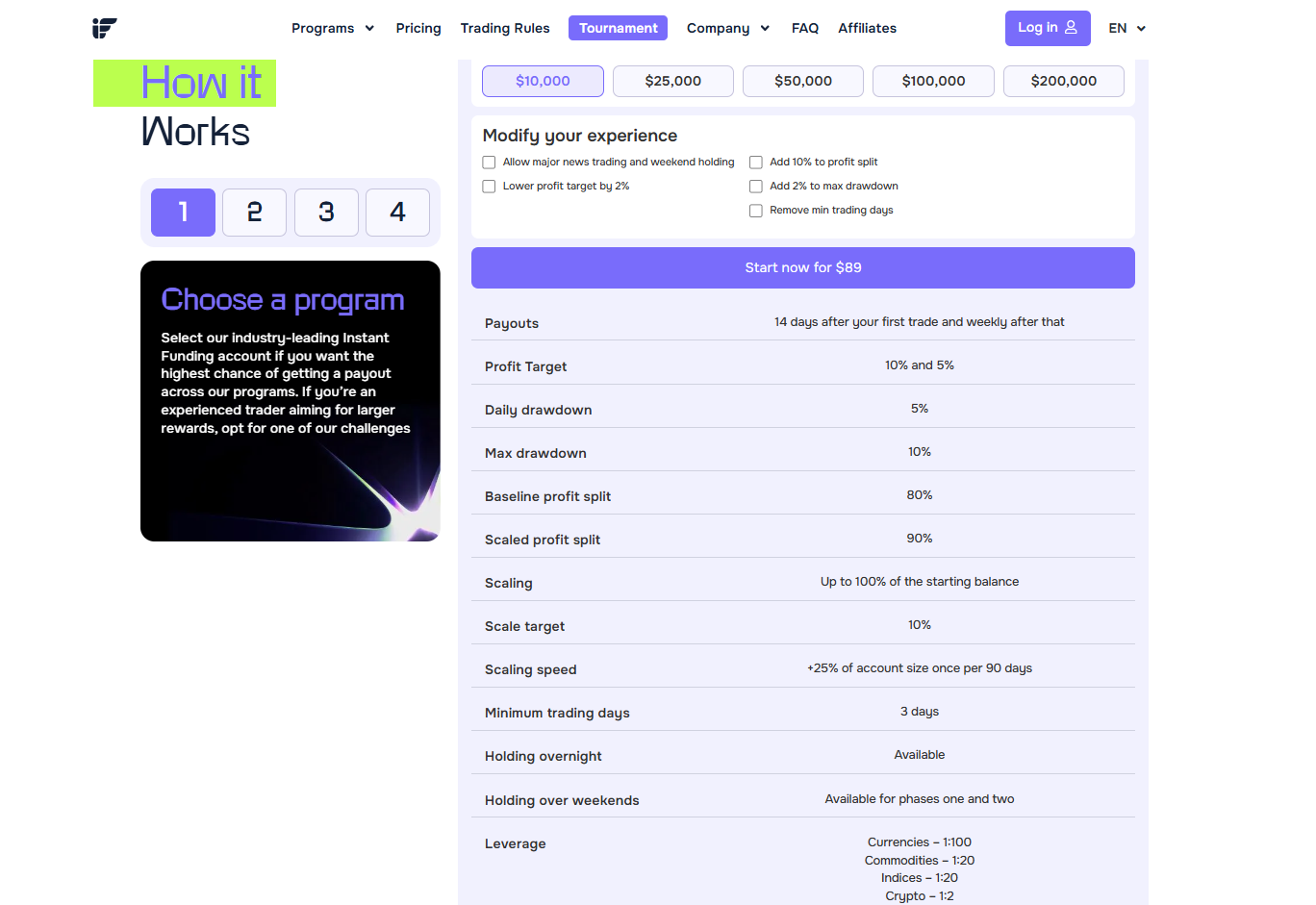This screenshot has height=905, width=1316.
Task: Expand the Company dropdown chevron
Action: [x=765, y=28]
